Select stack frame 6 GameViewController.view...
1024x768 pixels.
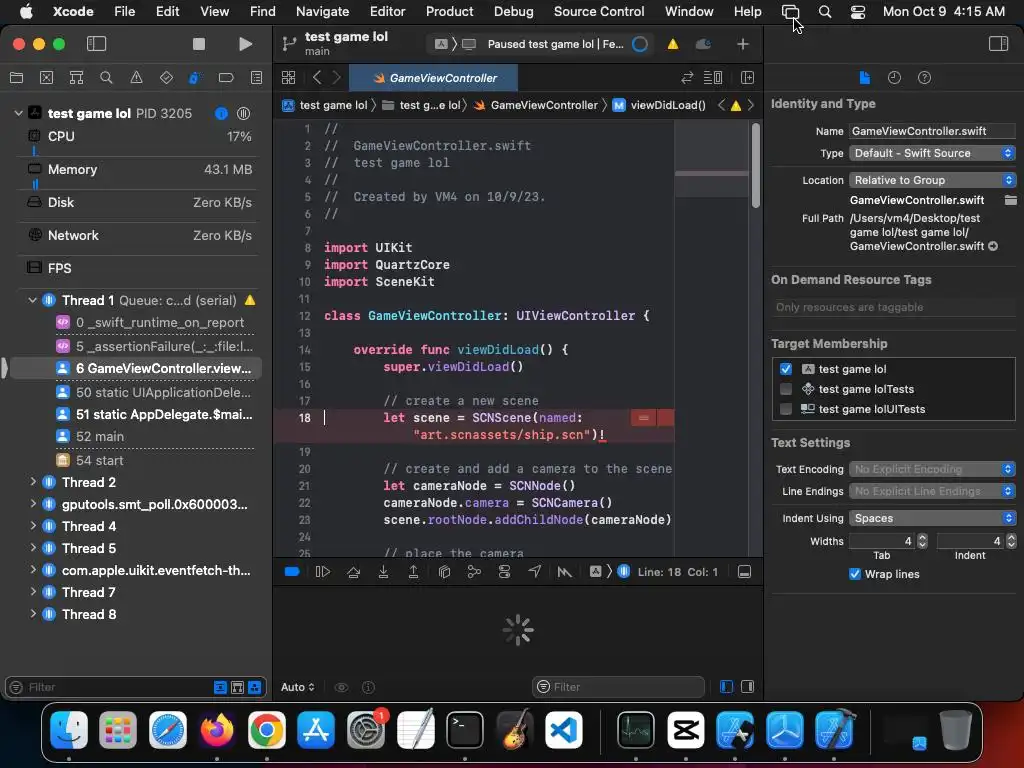click(x=136, y=368)
